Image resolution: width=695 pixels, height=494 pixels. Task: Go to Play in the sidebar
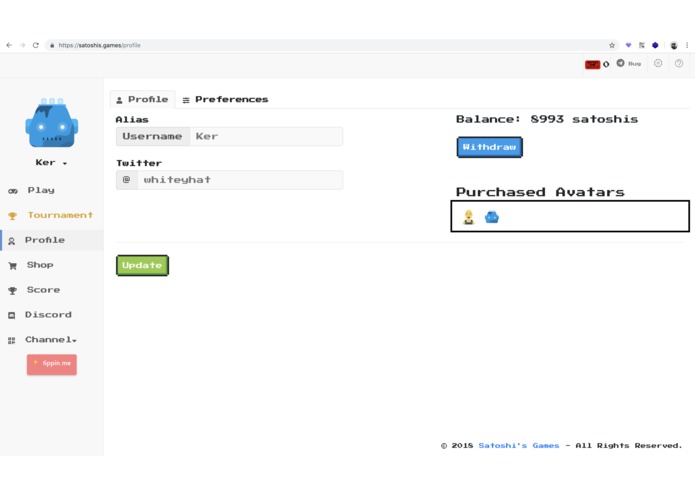(x=41, y=190)
